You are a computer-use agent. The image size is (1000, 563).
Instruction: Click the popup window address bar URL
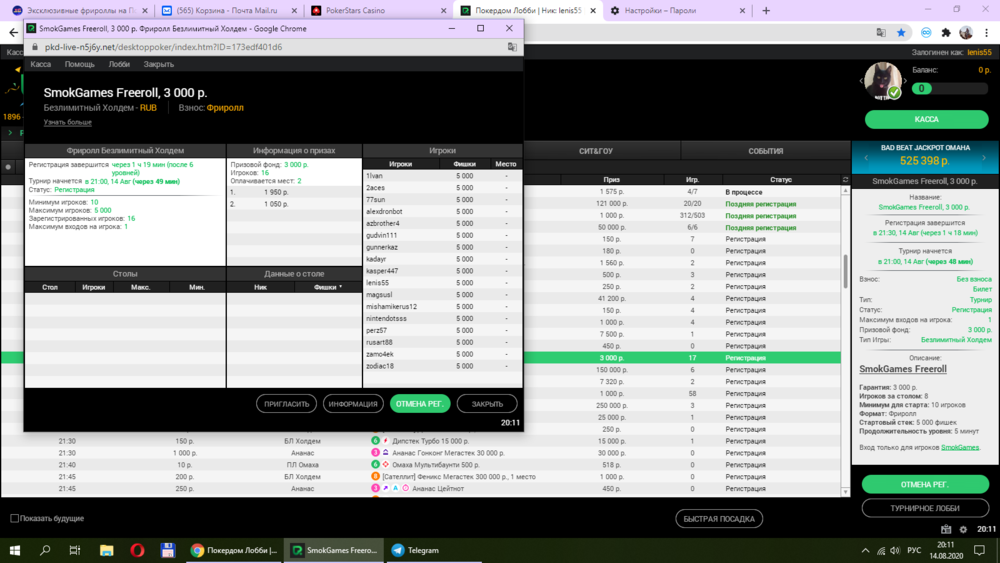pyautogui.click(x=163, y=47)
